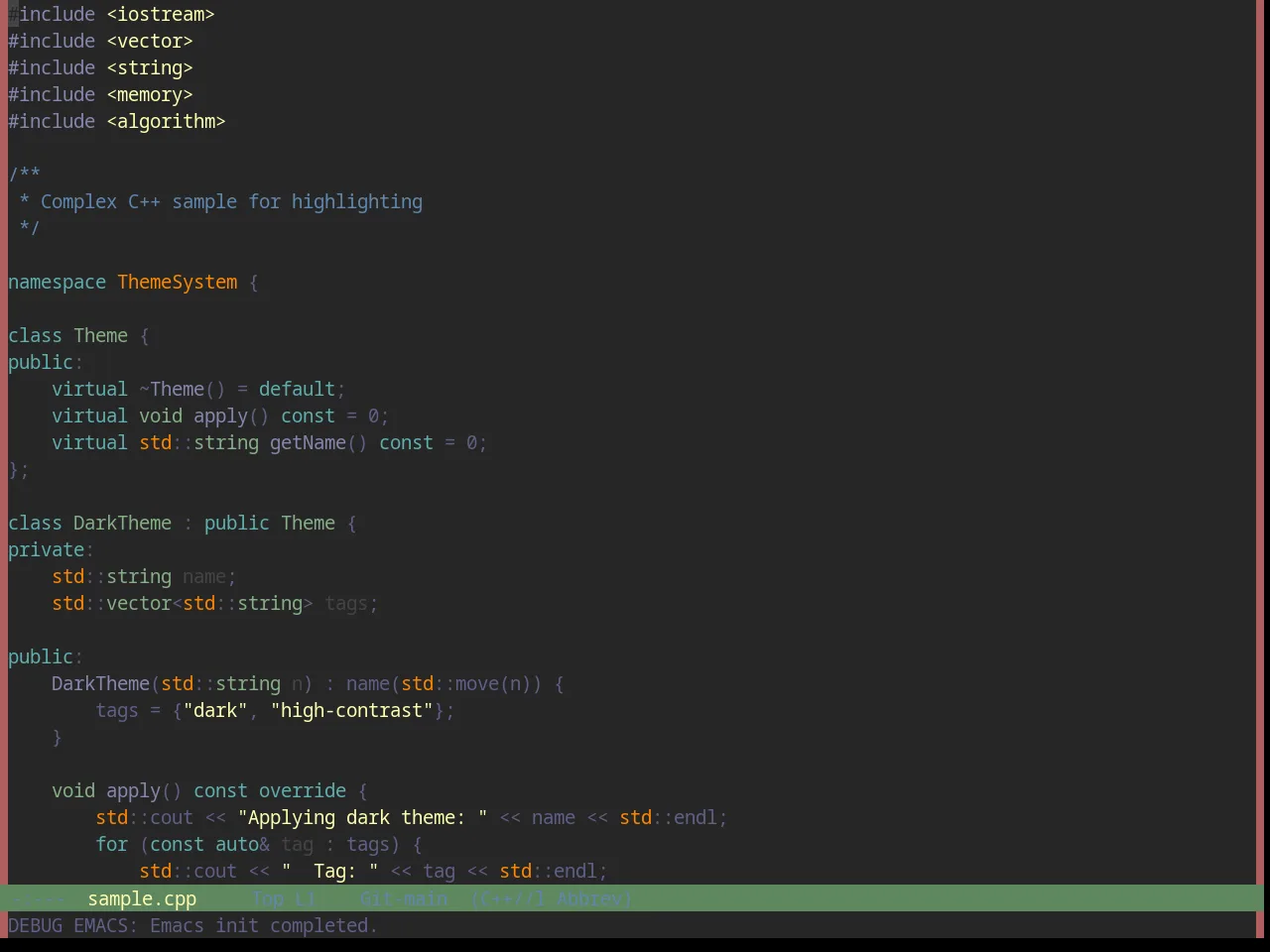Click the '<algorithm>' include header
This screenshot has width=1270, height=952.
tap(166, 121)
